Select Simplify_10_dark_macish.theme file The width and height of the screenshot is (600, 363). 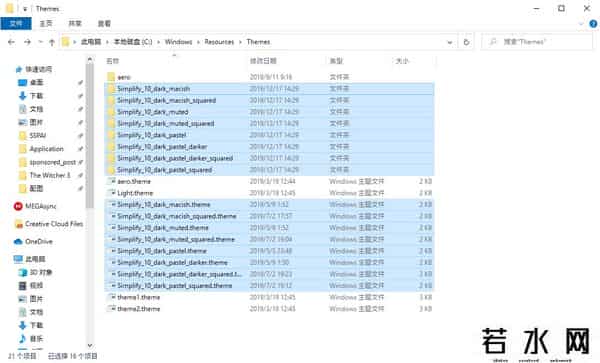coord(269,205)
